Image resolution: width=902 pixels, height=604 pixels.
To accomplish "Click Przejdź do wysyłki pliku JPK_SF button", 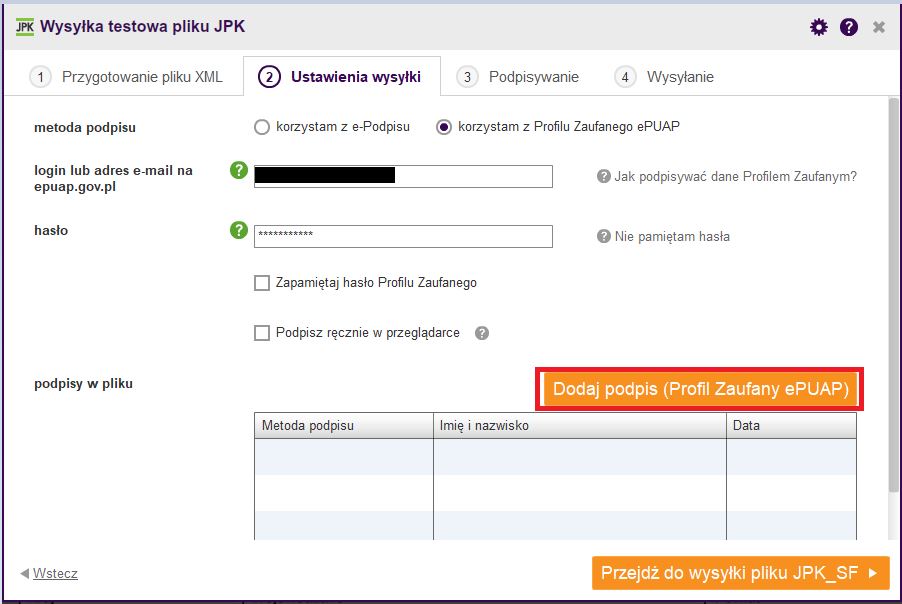I will coord(740,573).
